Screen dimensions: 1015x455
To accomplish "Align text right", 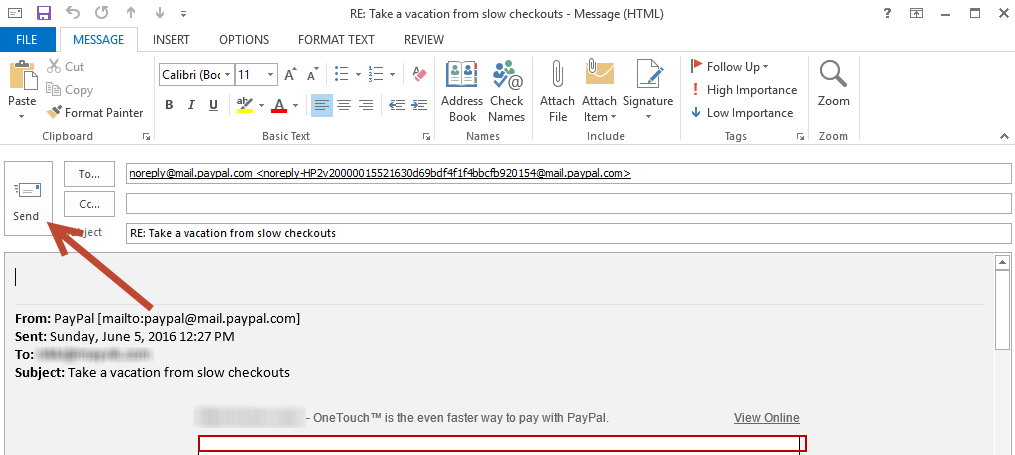I will 366,105.
